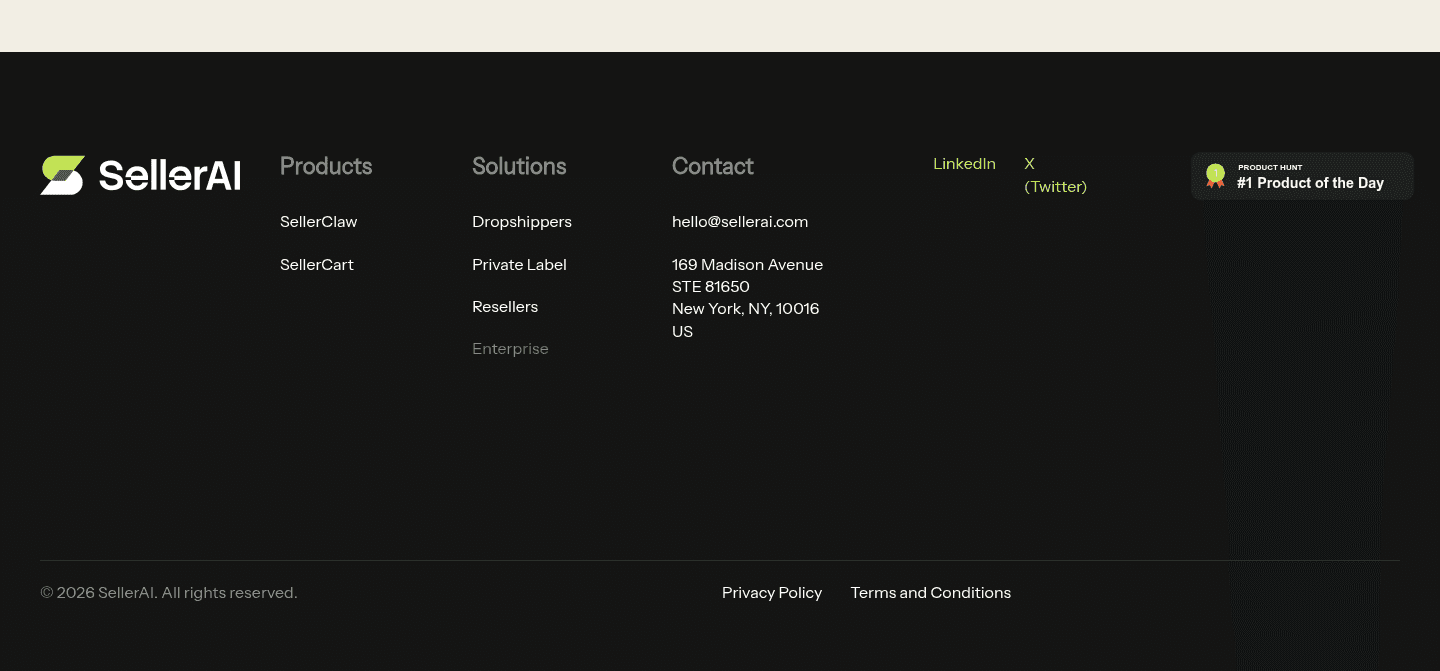Read the Privacy Policy
The height and width of the screenshot is (671, 1440).
coord(772,593)
